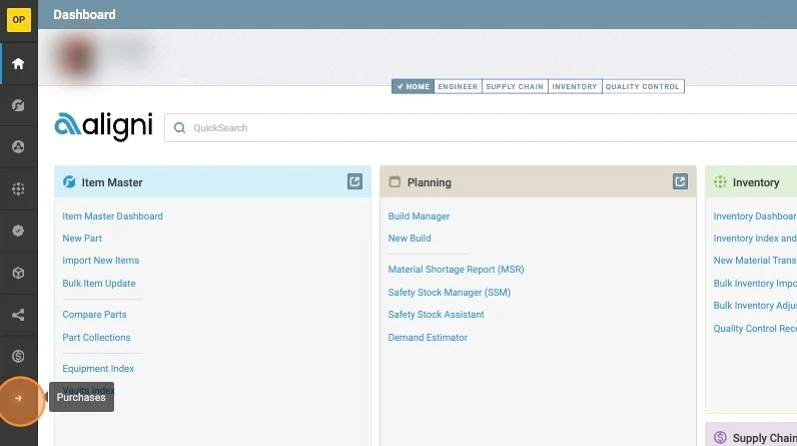Viewport: 797px width, 446px height.
Task: Open Planning panel external link icon
Action: pos(680,182)
